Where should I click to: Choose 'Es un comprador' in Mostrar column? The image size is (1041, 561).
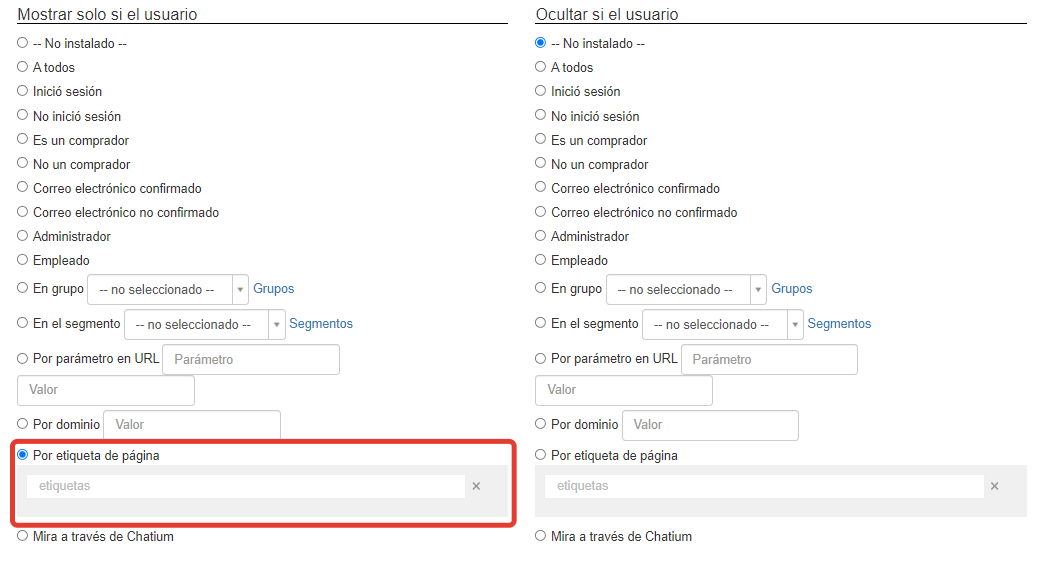pos(23,139)
